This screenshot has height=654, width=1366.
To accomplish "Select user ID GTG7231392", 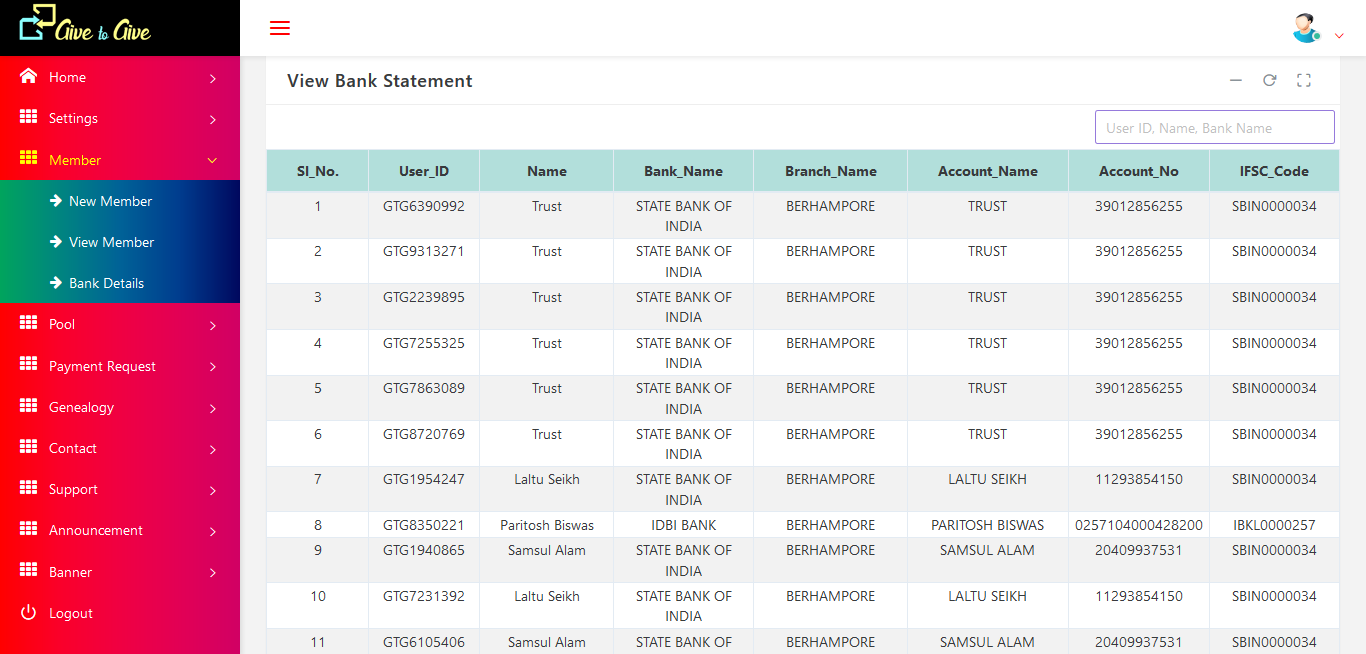I will click(424, 596).
